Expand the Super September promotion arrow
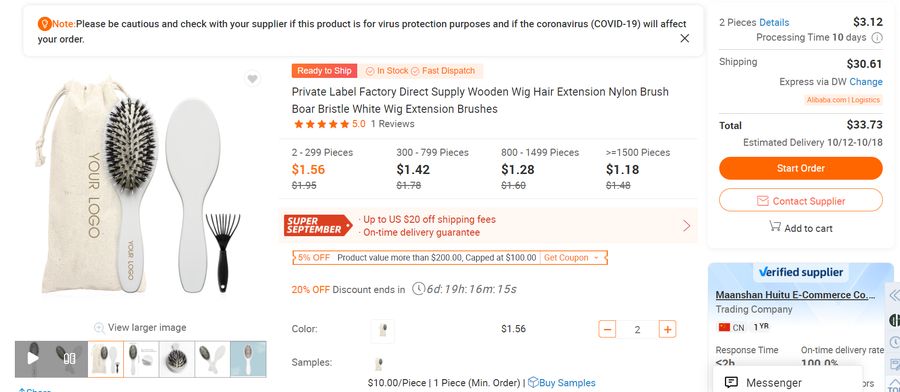 click(x=686, y=226)
